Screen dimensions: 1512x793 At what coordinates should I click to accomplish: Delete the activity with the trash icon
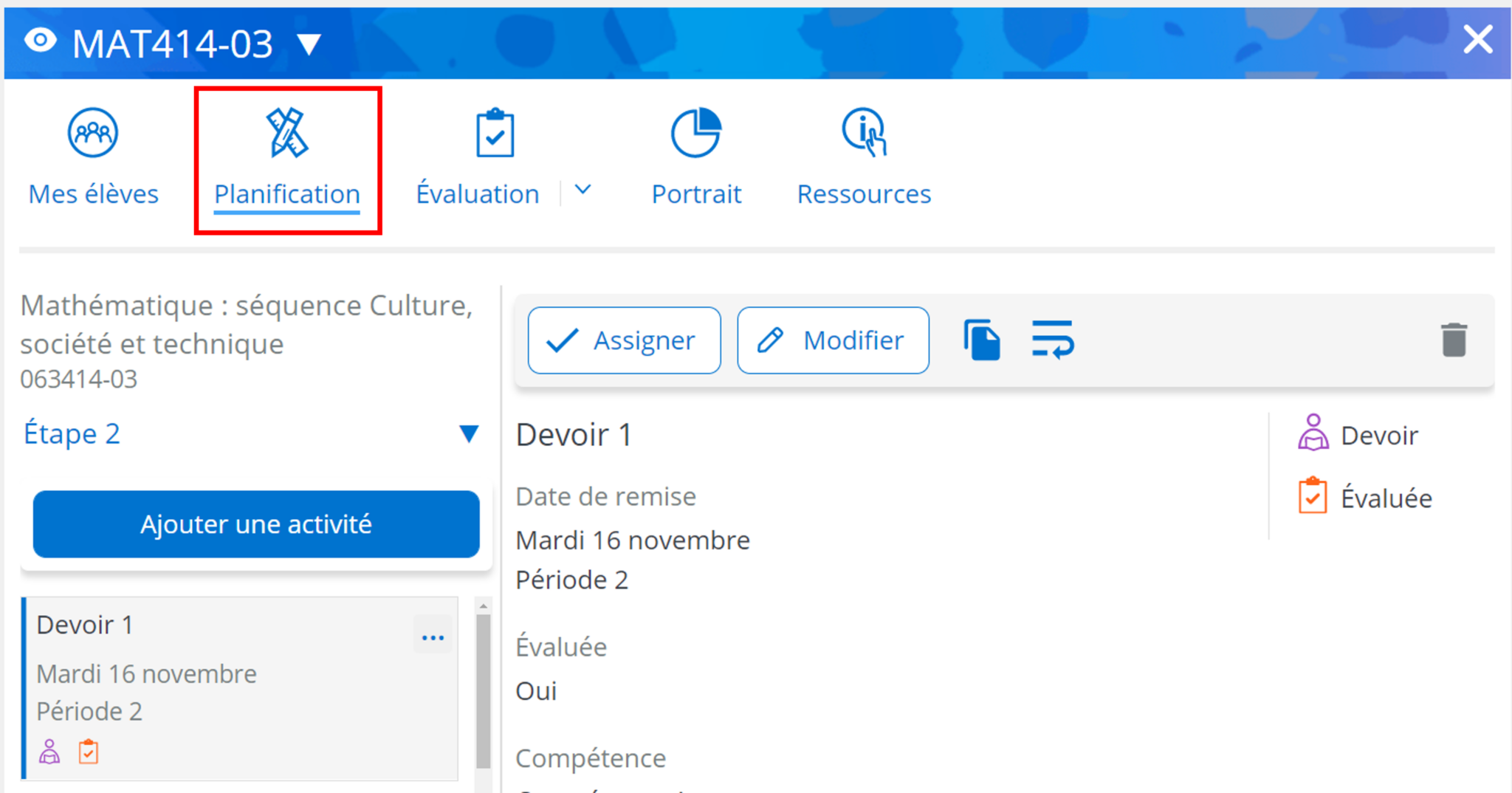1453,340
